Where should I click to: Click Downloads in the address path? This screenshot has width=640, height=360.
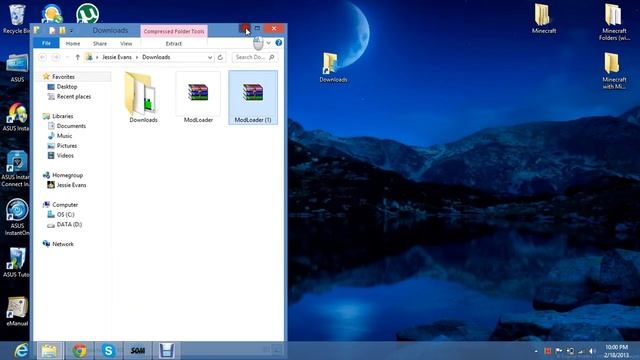click(x=156, y=57)
